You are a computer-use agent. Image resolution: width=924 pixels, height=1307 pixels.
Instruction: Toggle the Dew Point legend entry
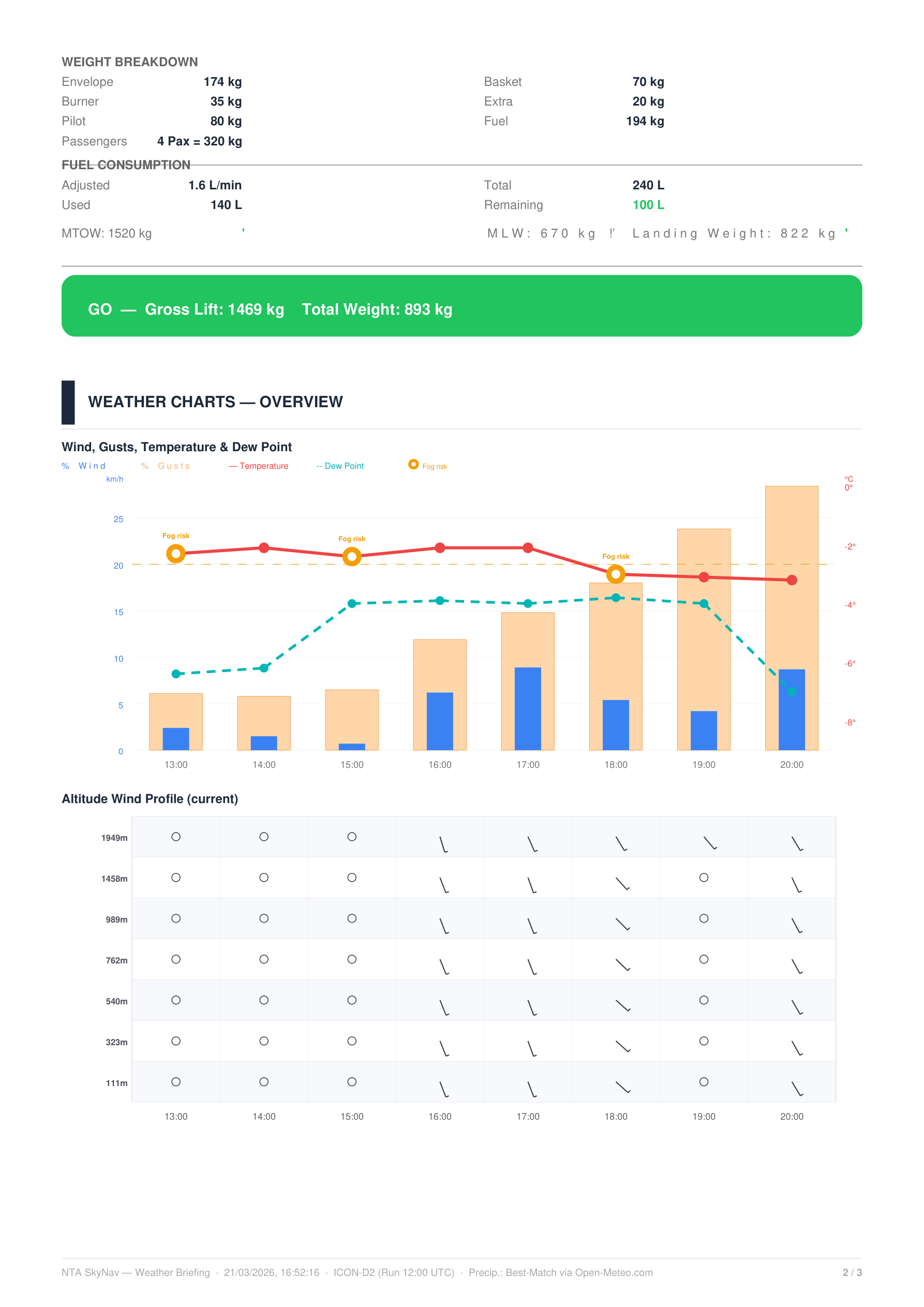coord(340,466)
